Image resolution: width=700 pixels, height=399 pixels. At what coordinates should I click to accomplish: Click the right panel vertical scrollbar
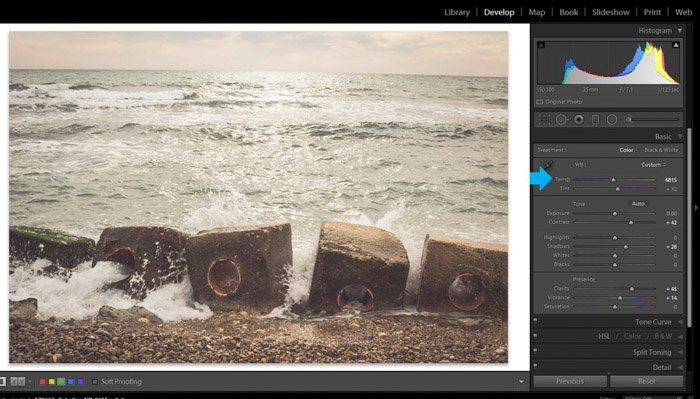(688, 227)
